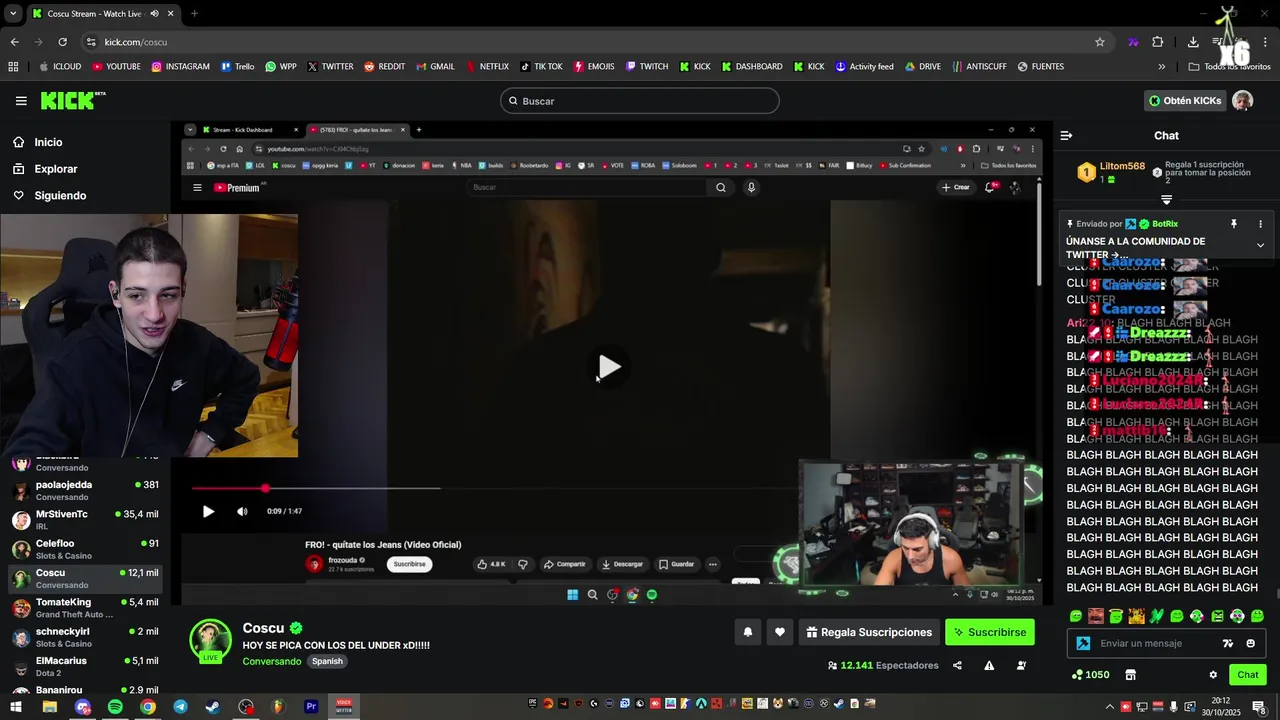Image resolution: width=1280 pixels, height=720 pixels.
Task: Open the TWITCH bookmark
Action: (x=647, y=67)
